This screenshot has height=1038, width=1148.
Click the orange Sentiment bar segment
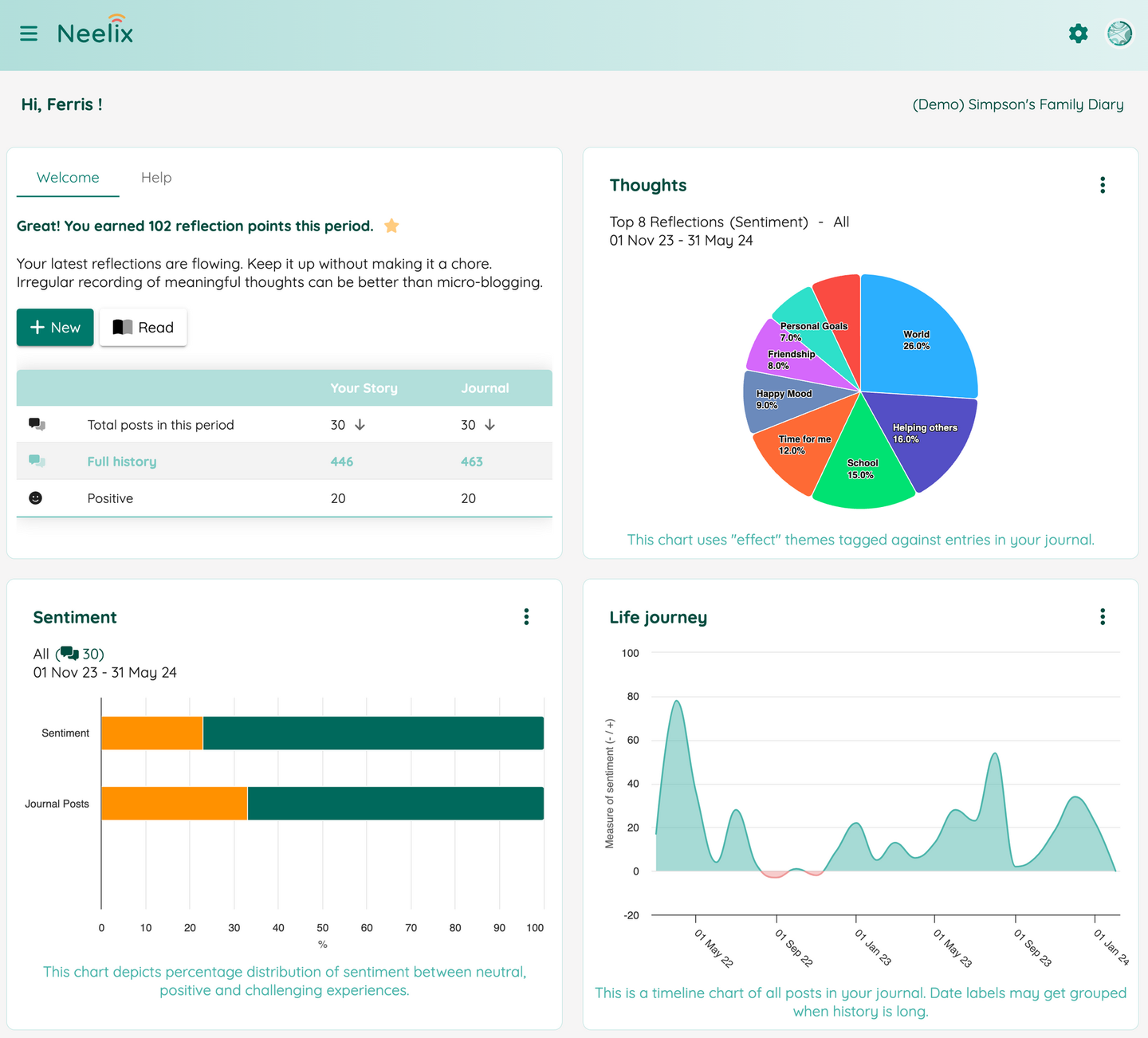[x=151, y=733]
